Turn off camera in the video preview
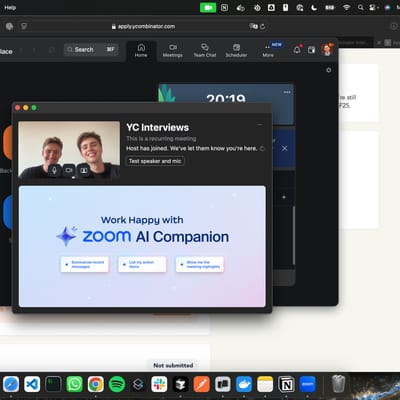 click(x=69, y=170)
